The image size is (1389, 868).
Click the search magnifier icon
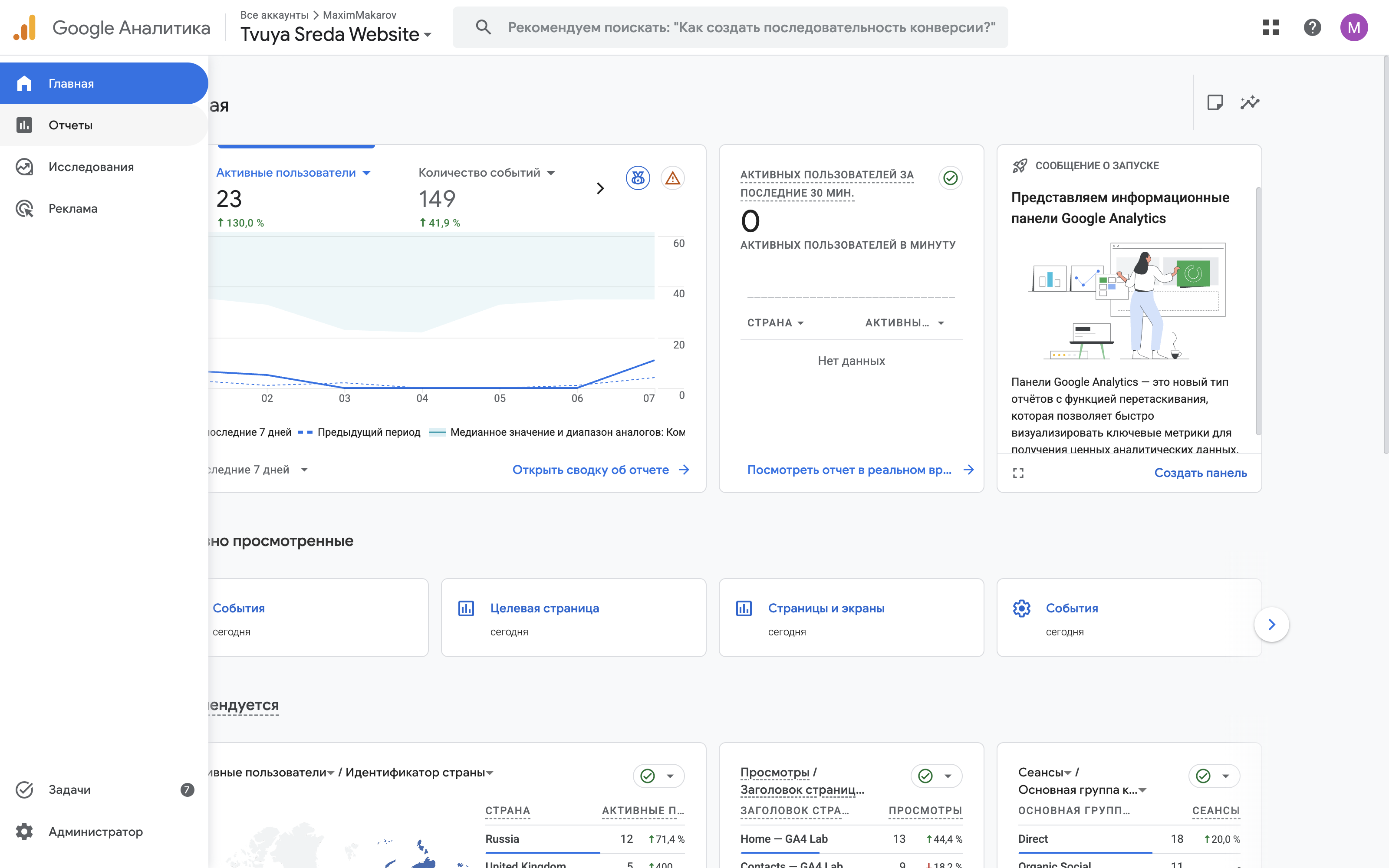point(483,27)
